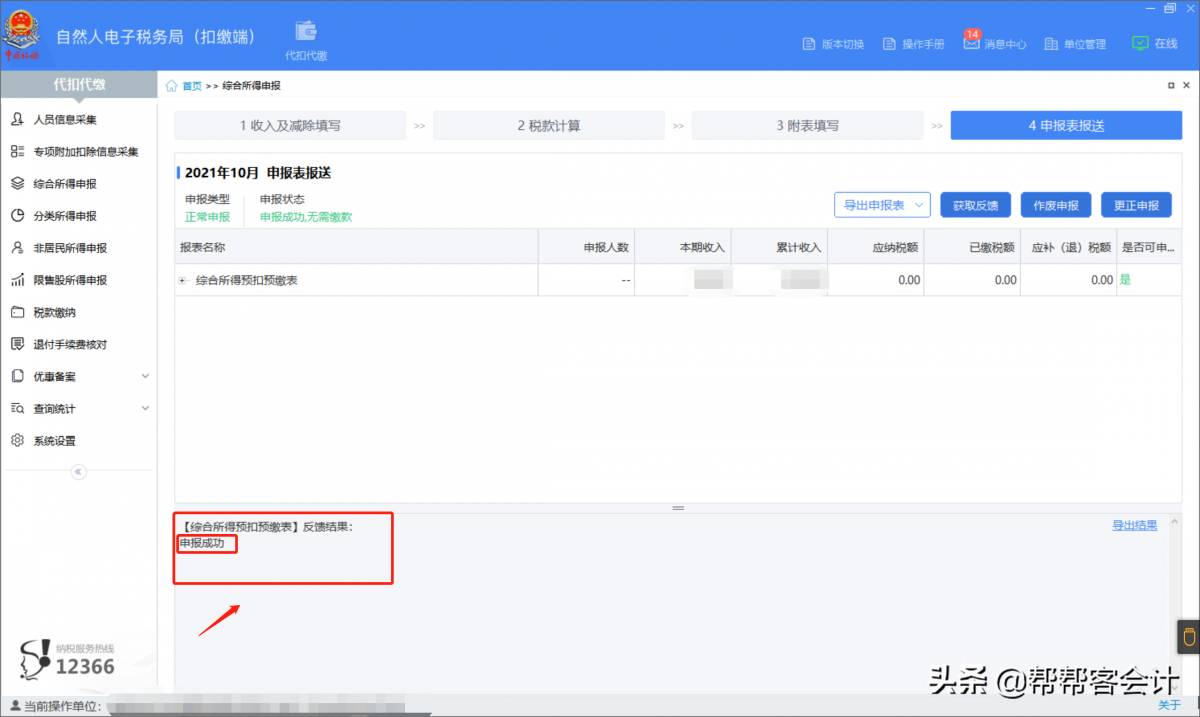
Task: Collapse the left sidebar with arrow icon
Action: [79, 472]
